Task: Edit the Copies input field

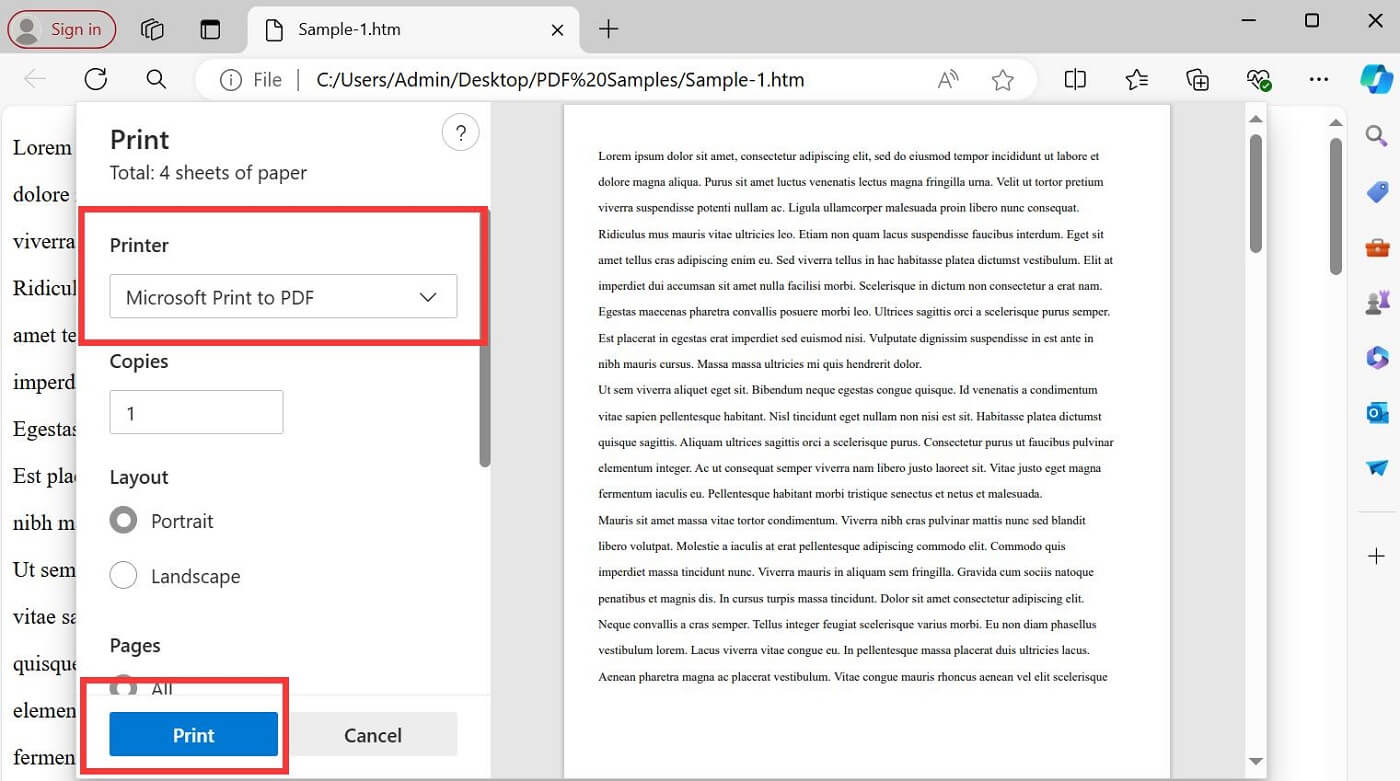Action: click(196, 412)
